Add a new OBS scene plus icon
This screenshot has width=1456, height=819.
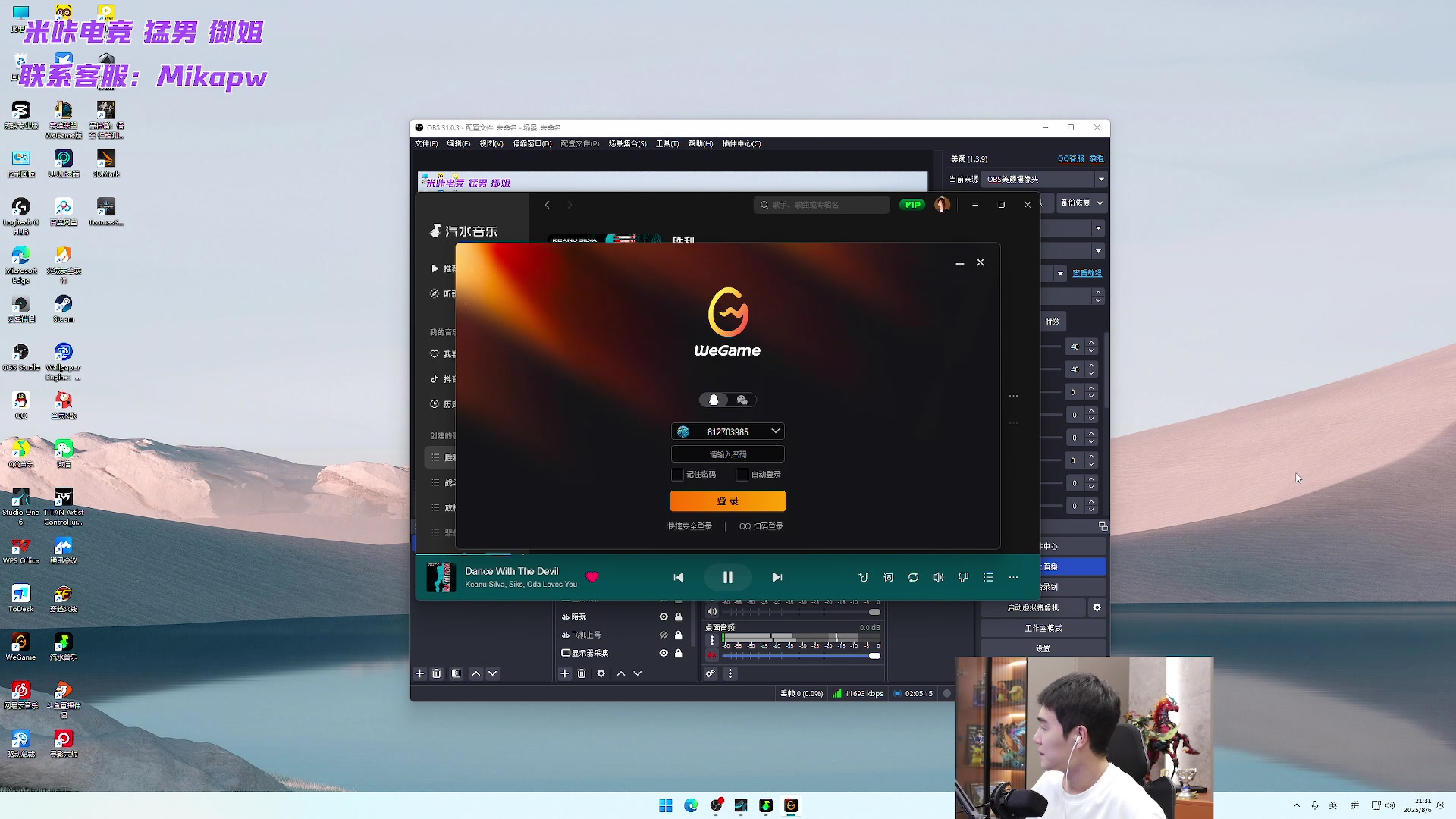(x=419, y=673)
